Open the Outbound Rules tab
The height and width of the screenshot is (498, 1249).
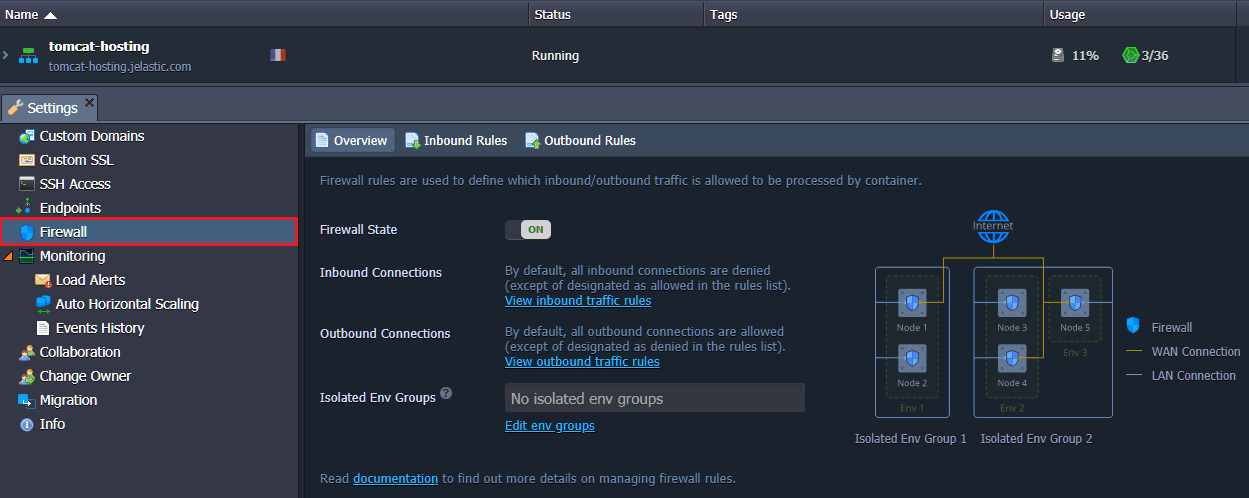(x=580, y=141)
